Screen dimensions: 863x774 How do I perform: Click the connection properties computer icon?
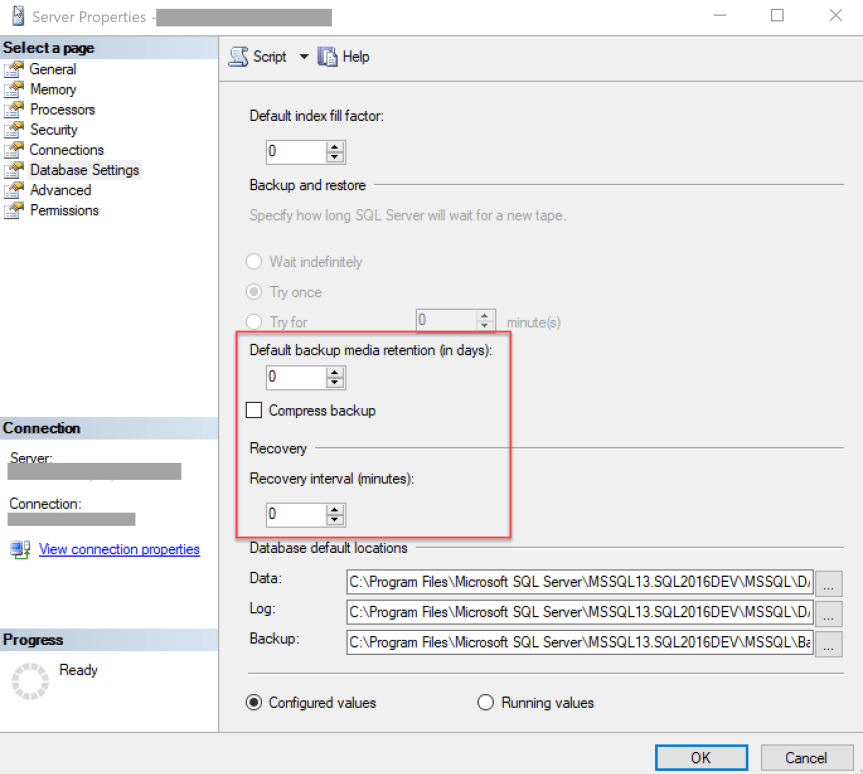[21, 549]
